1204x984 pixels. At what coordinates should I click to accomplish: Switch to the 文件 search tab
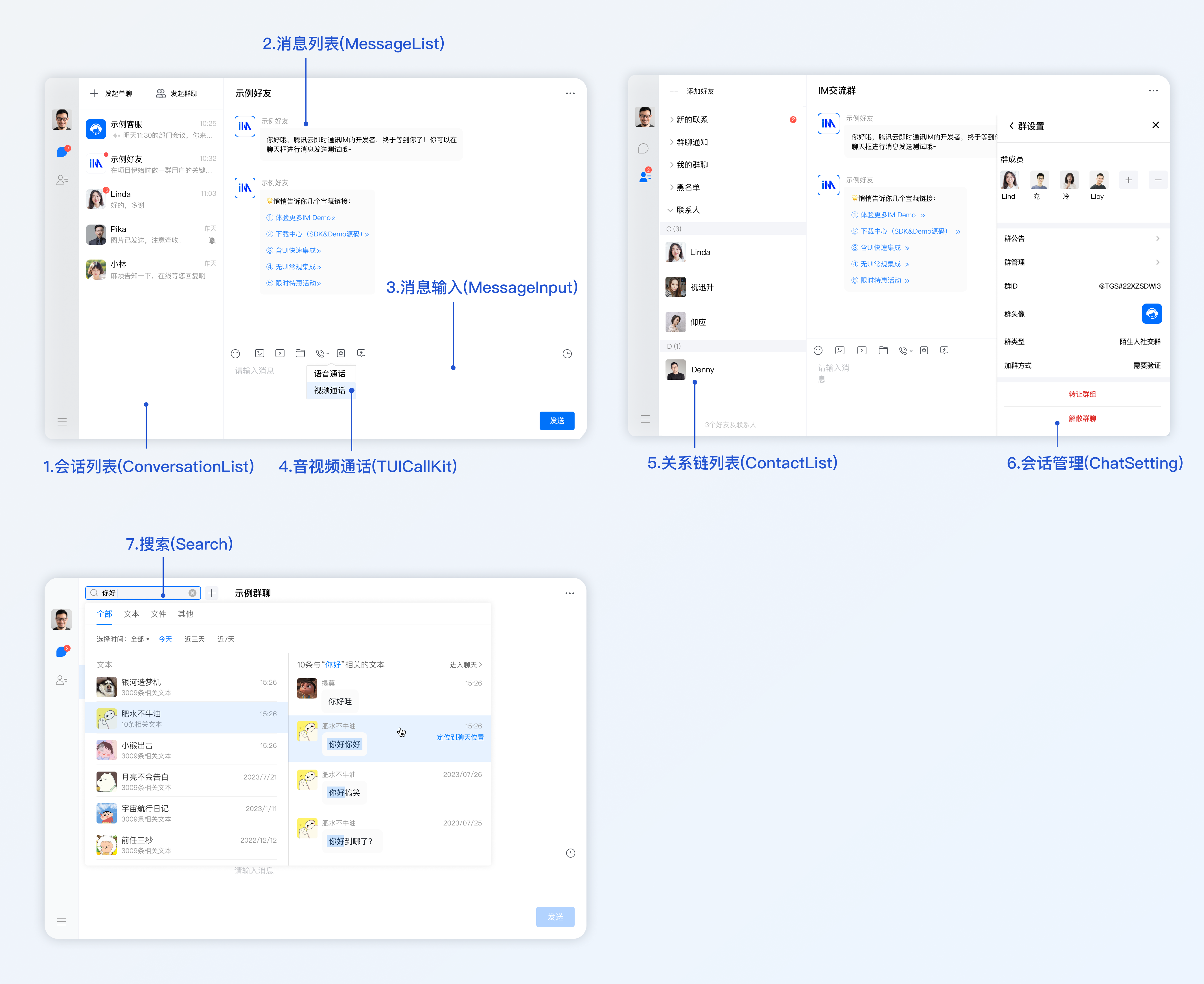(158, 614)
